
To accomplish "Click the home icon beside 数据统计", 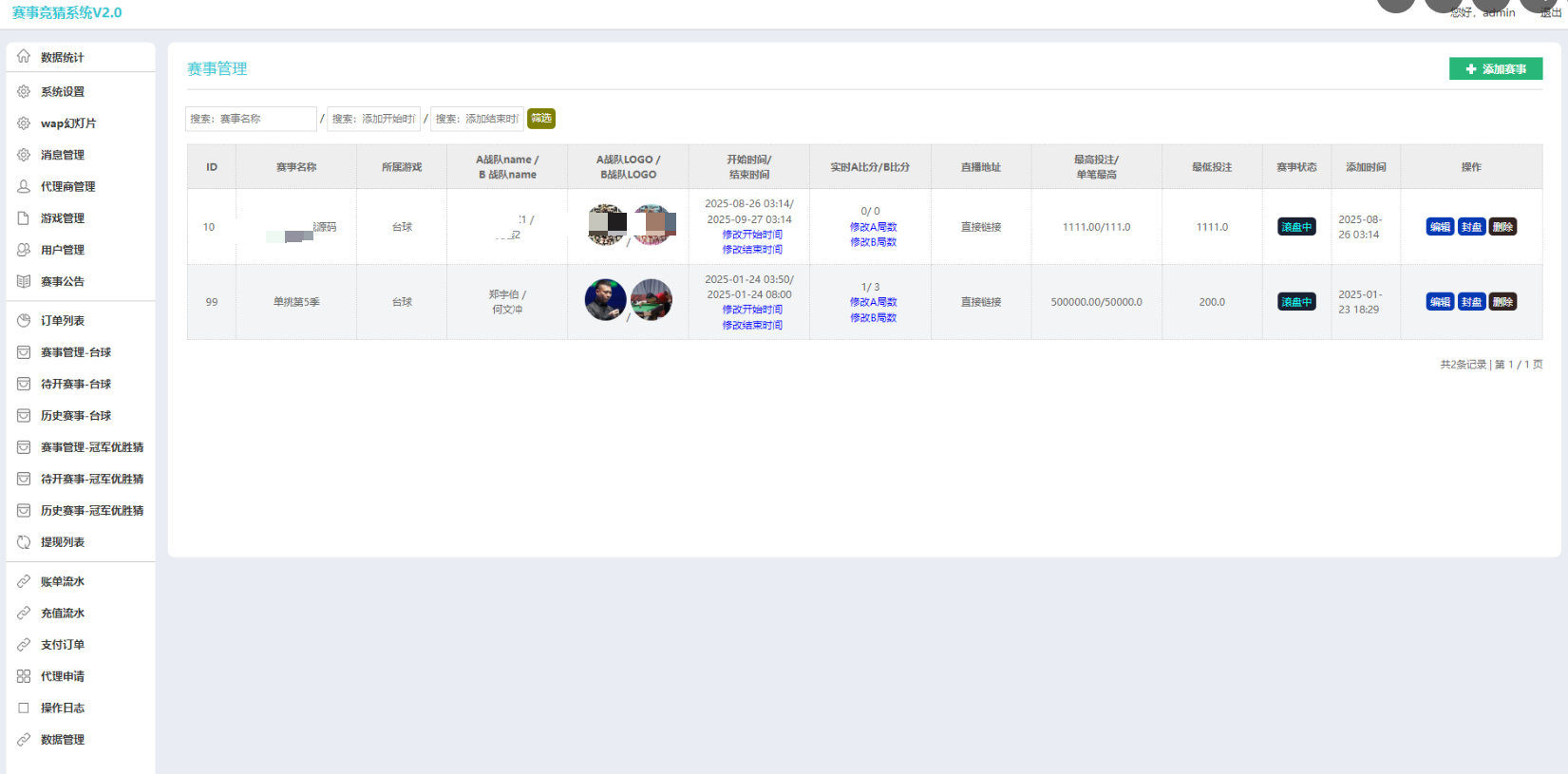I will pos(24,57).
